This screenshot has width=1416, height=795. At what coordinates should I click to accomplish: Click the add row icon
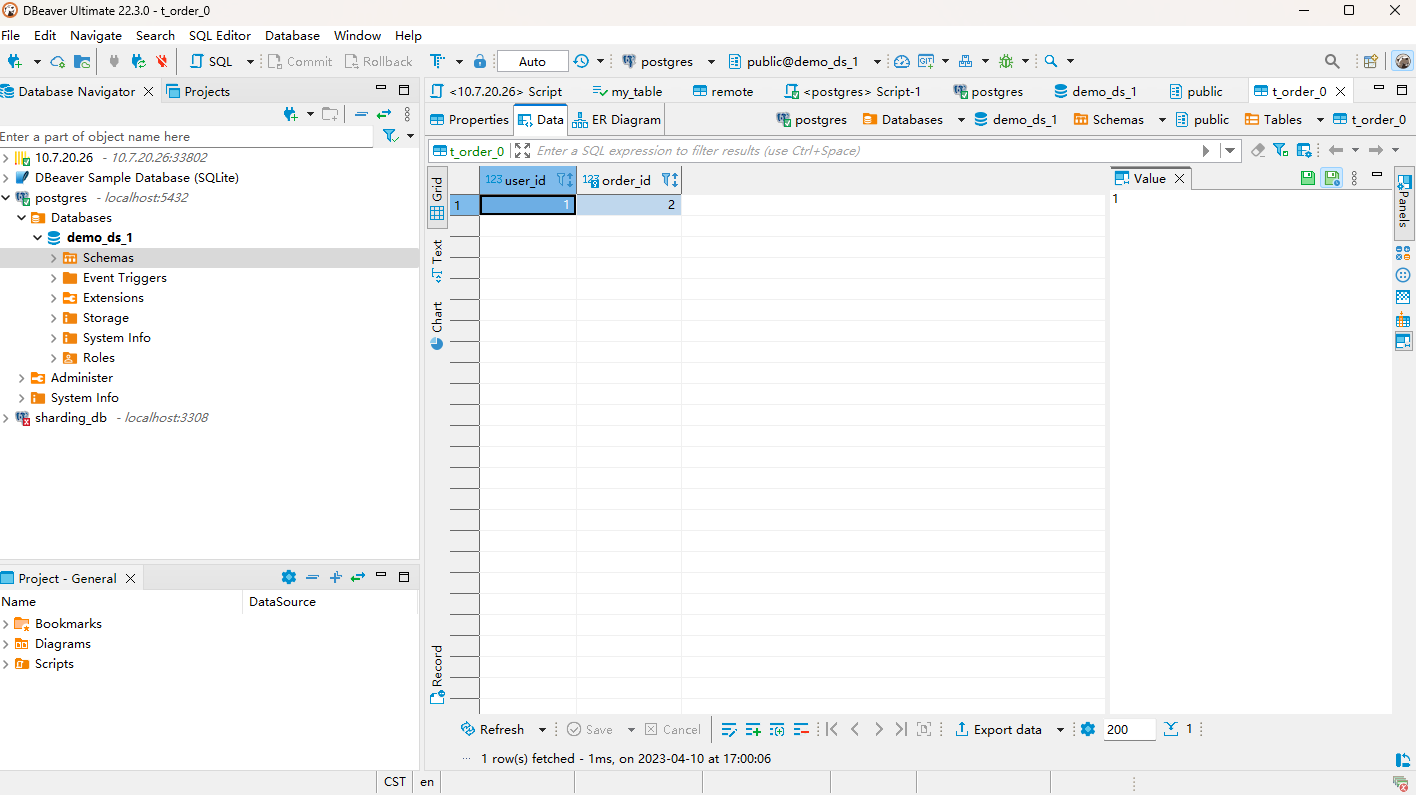pyautogui.click(x=753, y=730)
